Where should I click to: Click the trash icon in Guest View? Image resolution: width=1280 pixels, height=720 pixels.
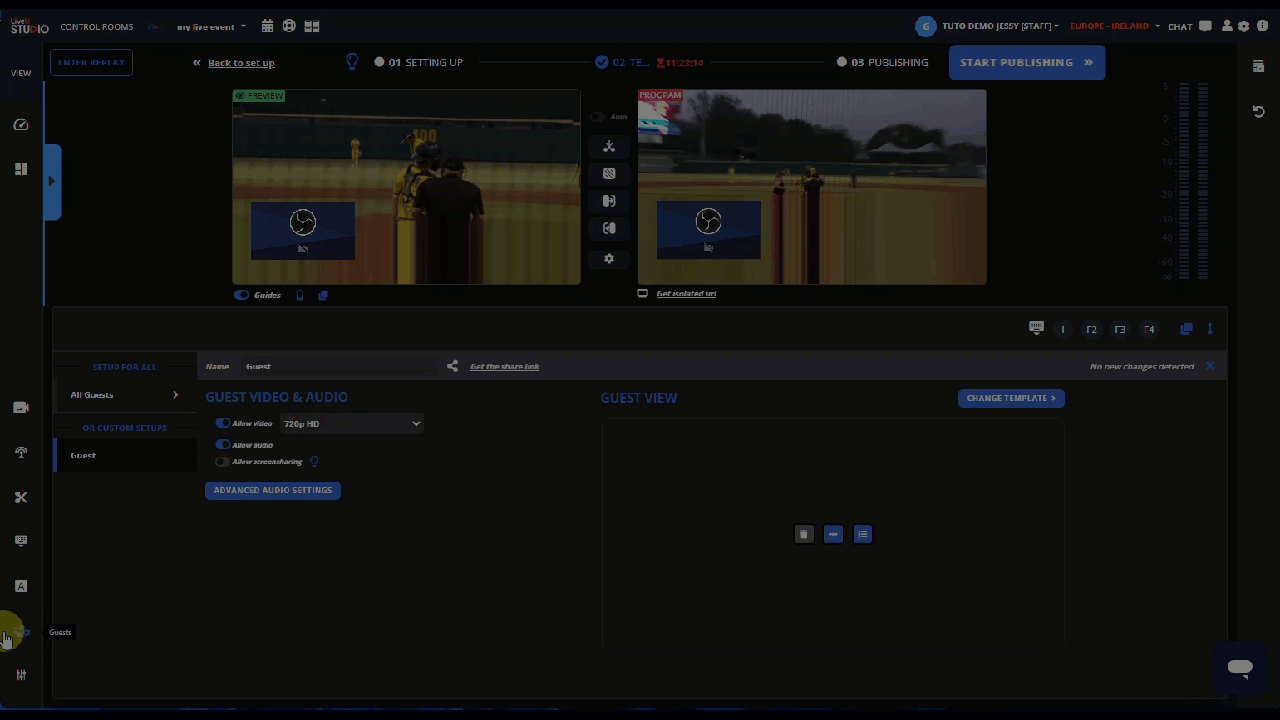tap(804, 534)
